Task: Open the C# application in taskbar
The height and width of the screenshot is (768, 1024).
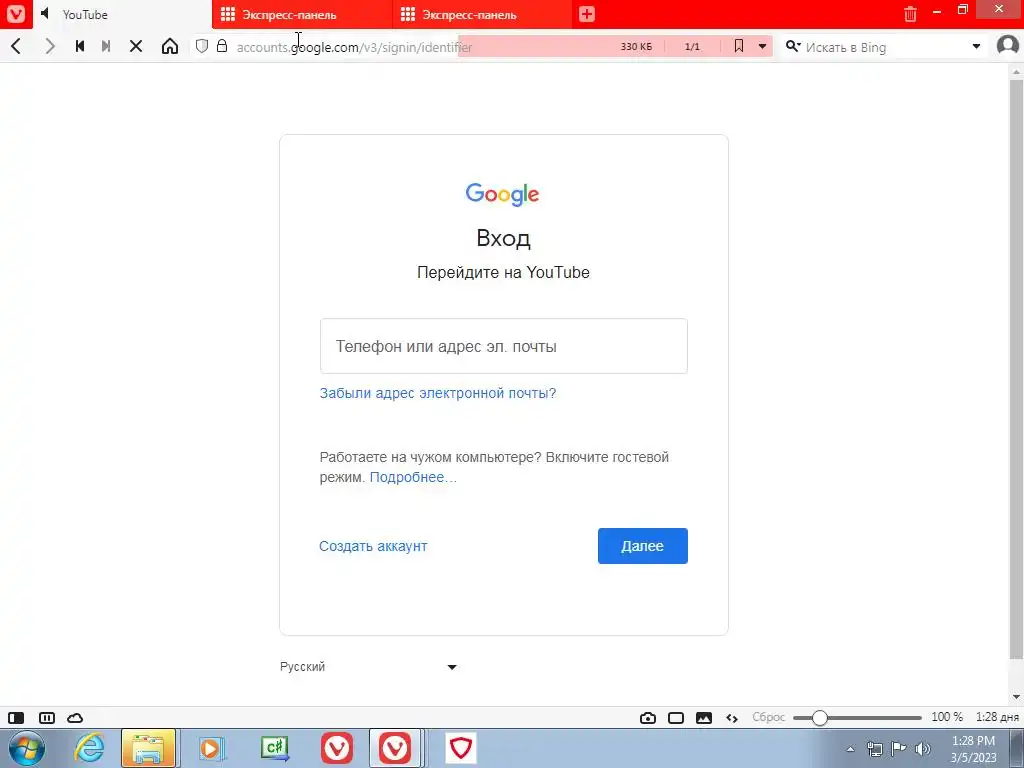Action: click(274, 748)
